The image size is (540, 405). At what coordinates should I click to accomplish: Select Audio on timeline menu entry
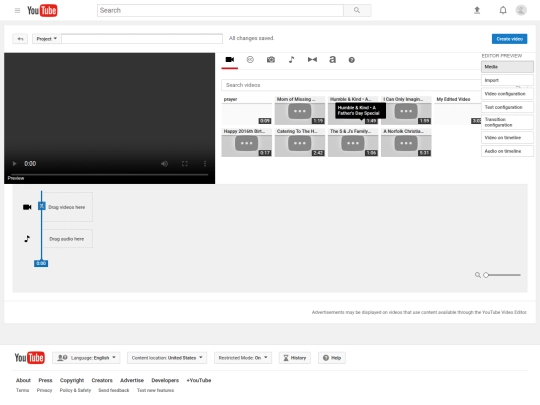point(507,151)
